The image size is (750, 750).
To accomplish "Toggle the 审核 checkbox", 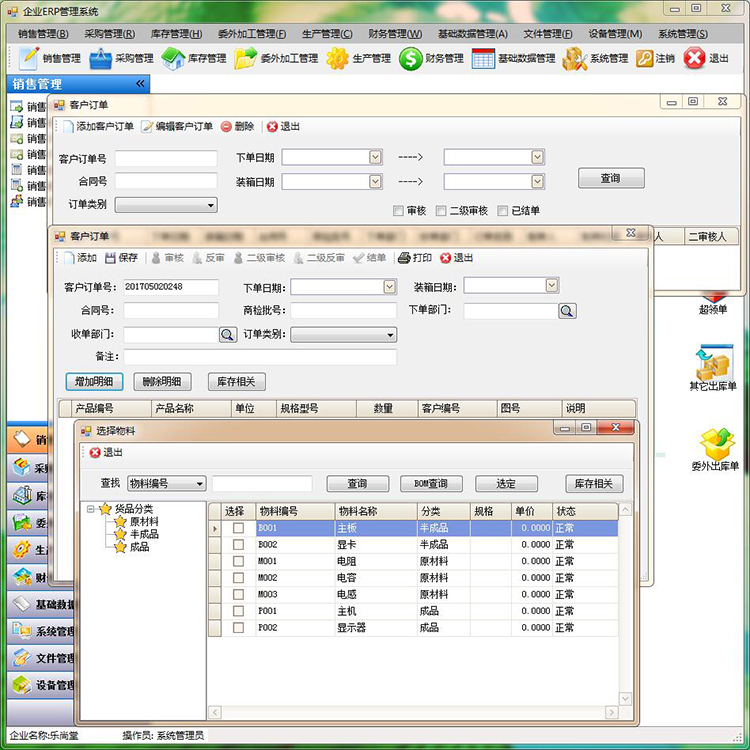I will (398, 210).
